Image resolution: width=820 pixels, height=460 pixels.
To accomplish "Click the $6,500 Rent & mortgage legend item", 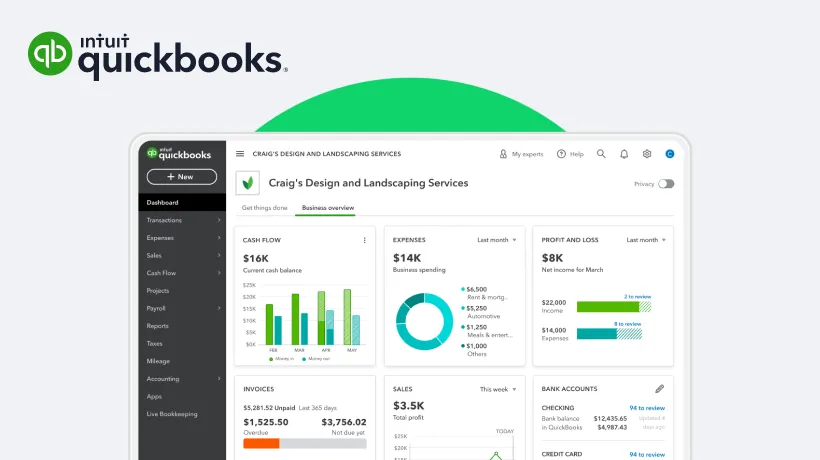I will point(484,293).
